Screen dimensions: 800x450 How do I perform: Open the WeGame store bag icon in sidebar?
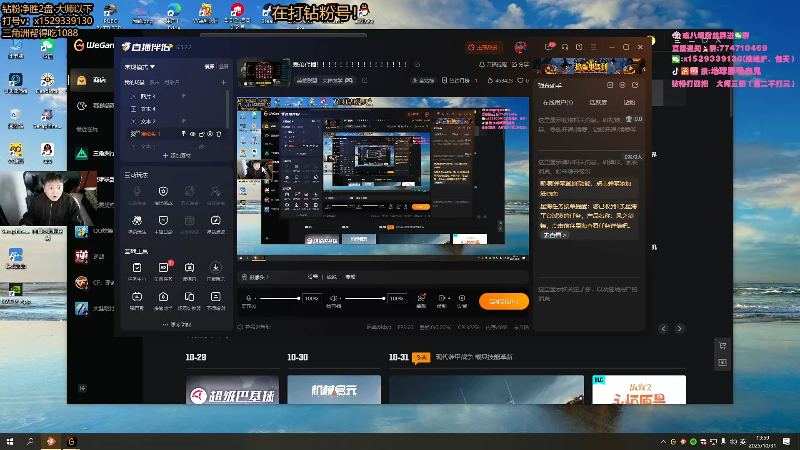[x=82, y=80]
